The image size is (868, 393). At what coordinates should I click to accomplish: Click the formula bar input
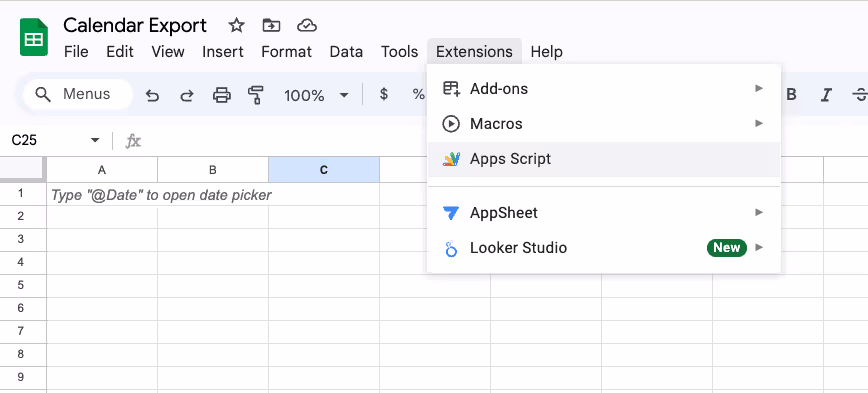click(507, 141)
